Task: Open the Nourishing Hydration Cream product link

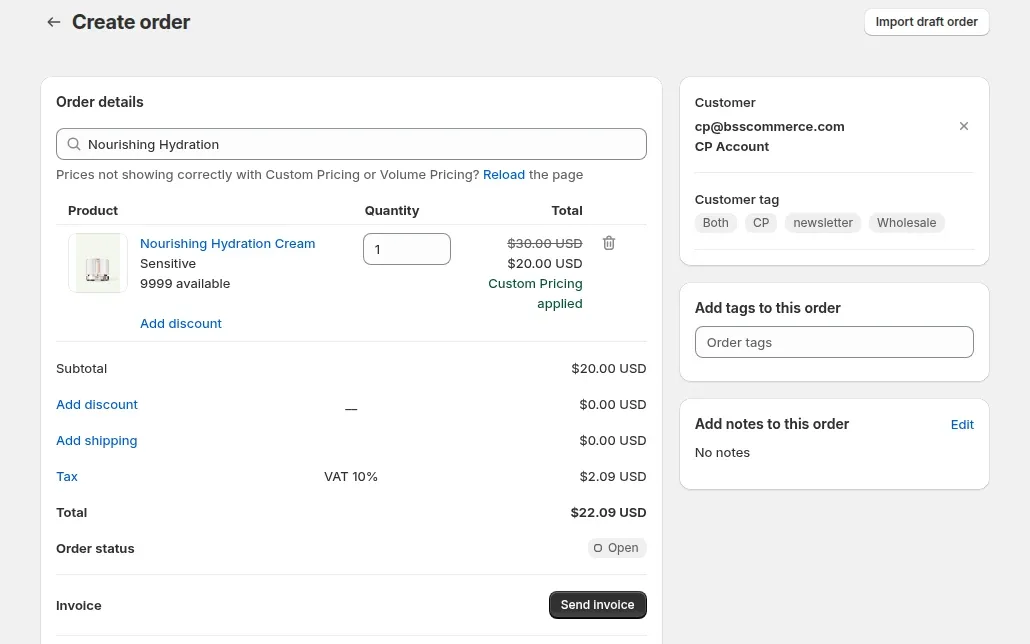Action: pyautogui.click(x=227, y=243)
